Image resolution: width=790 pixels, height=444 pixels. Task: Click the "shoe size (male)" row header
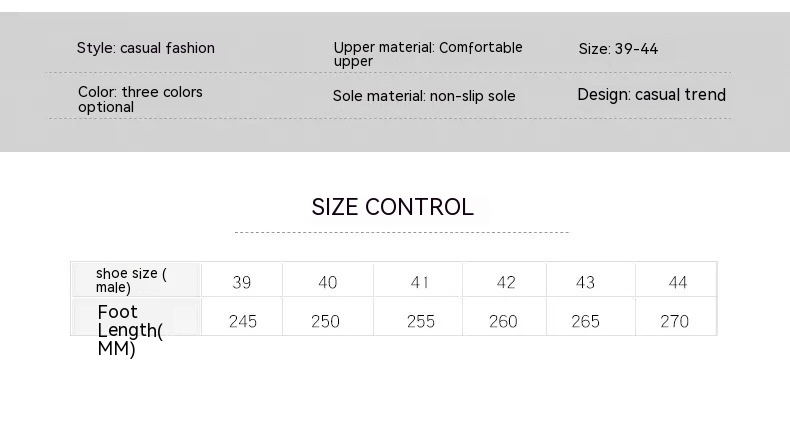tap(131, 280)
